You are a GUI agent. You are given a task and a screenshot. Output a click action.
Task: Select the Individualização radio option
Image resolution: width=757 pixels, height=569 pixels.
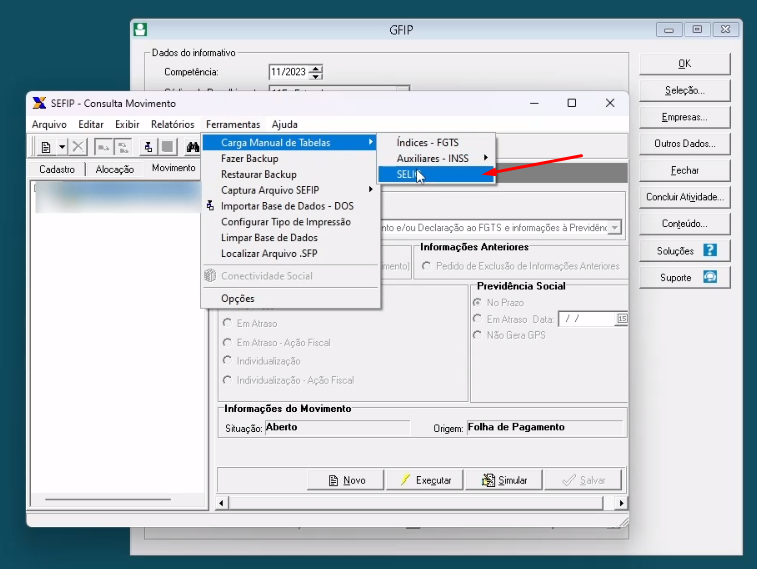tap(227, 361)
